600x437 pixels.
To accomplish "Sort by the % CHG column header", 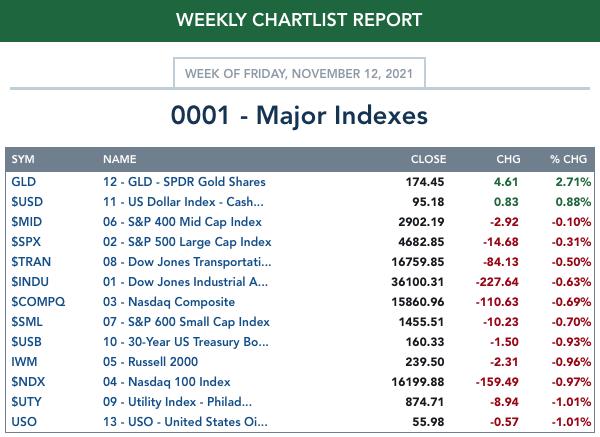I will click(x=568, y=159).
